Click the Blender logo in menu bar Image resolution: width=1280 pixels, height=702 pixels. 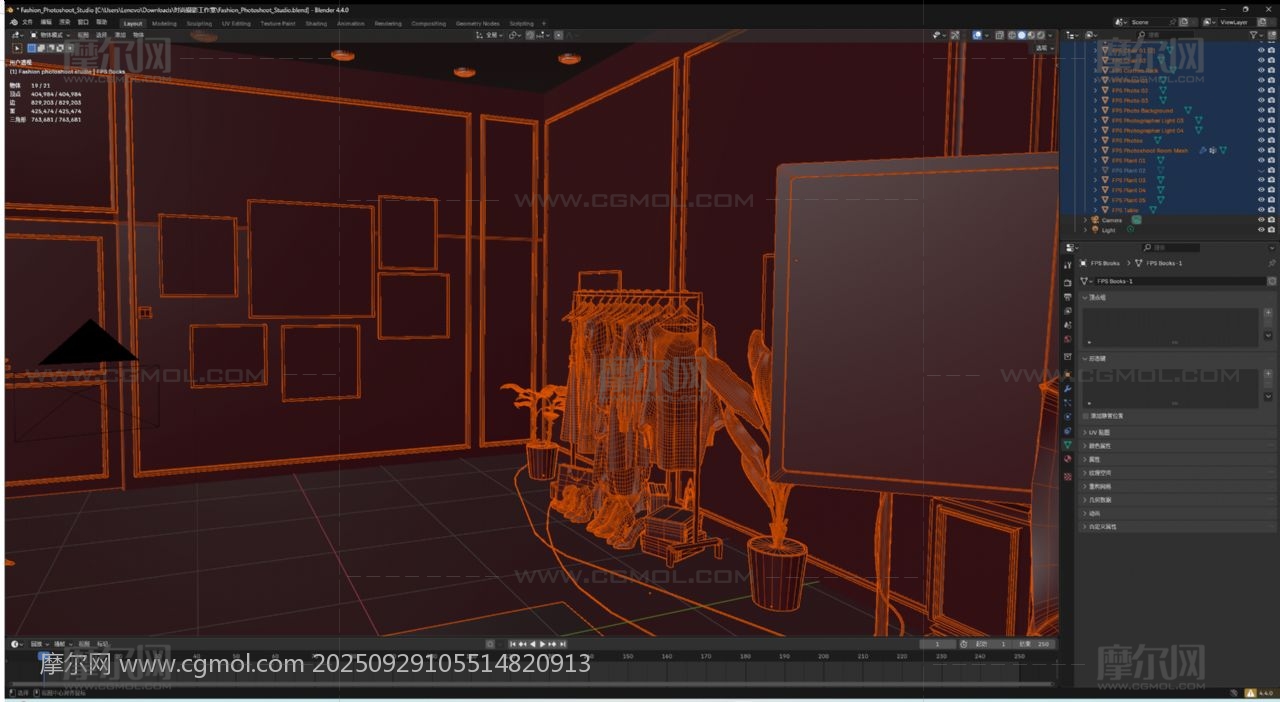pos(12,22)
